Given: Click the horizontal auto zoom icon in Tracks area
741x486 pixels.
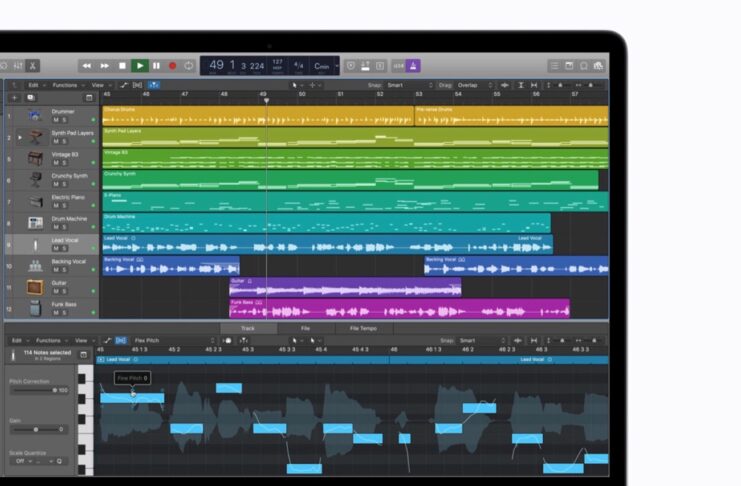Looking at the screenshot, I should pos(534,85).
